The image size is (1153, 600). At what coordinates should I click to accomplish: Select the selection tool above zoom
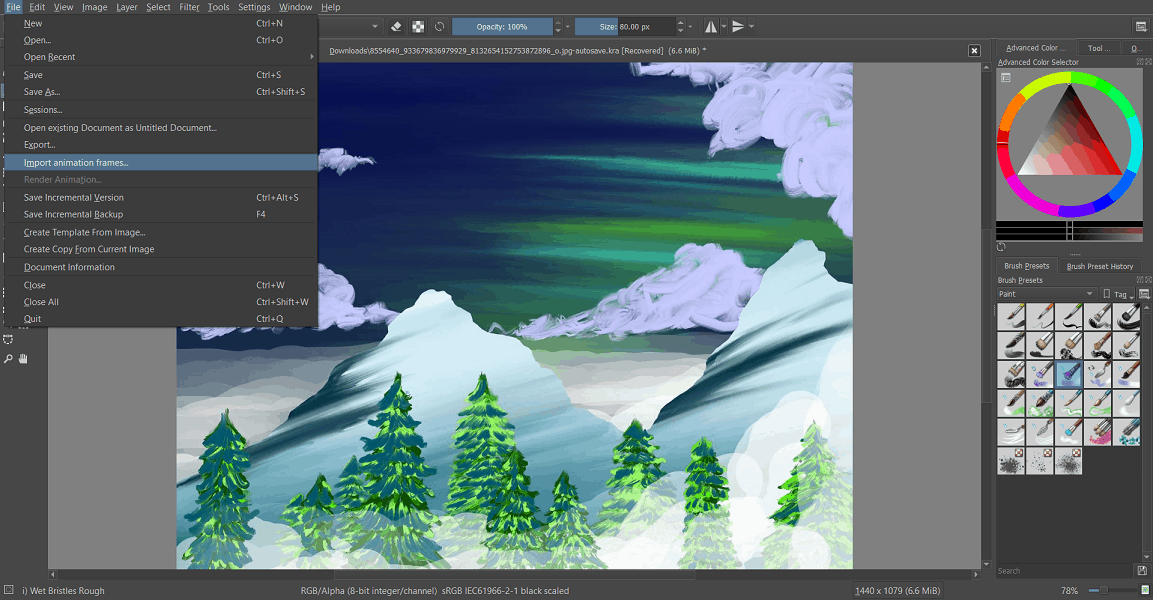[8, 340]
